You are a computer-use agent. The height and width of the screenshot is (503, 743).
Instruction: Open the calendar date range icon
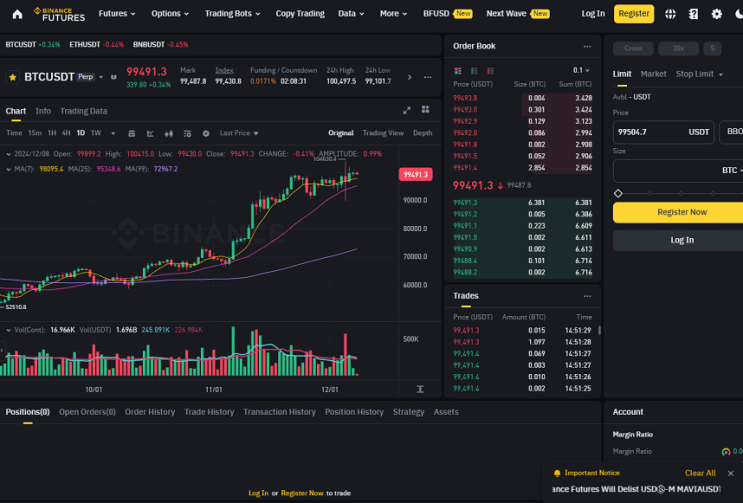(132, 134)
